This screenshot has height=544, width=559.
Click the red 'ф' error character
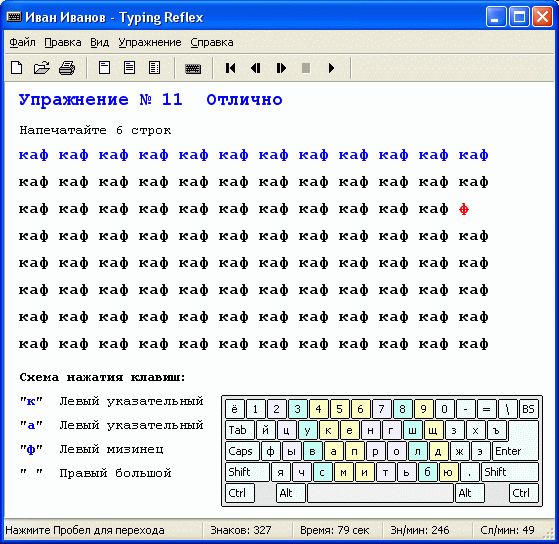coord(464,210)
